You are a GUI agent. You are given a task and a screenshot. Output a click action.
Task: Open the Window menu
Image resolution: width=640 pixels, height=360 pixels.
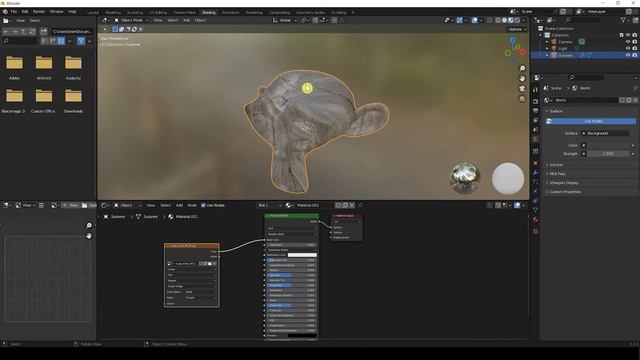(56, 12)
